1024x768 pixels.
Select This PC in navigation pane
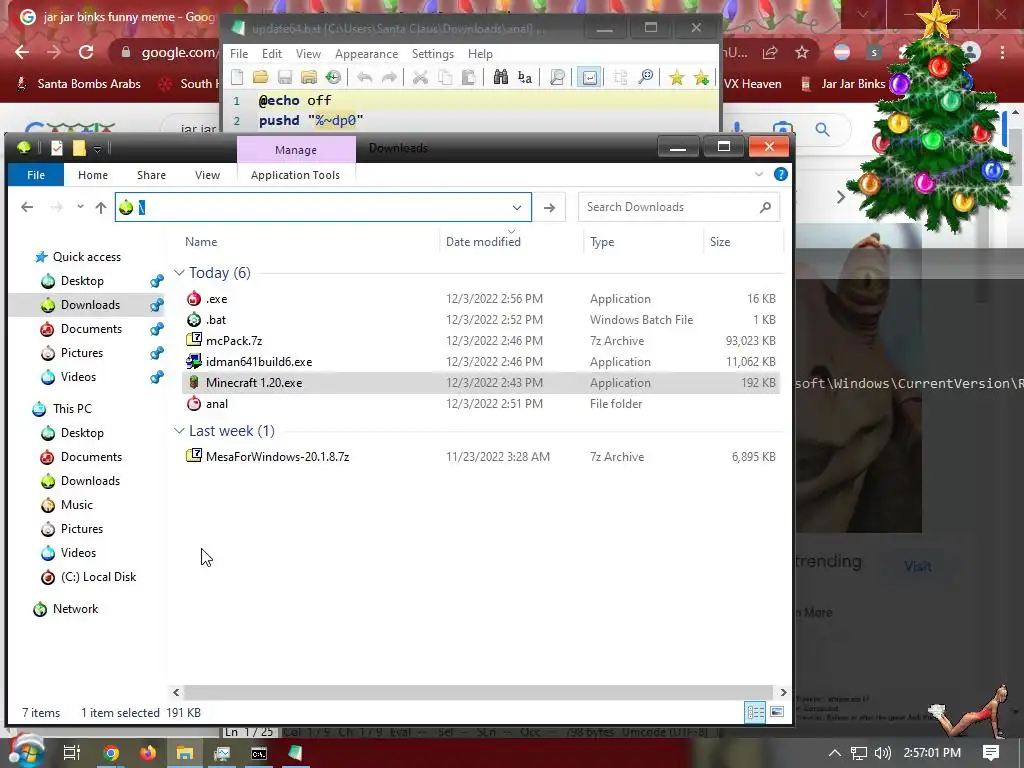72,408
